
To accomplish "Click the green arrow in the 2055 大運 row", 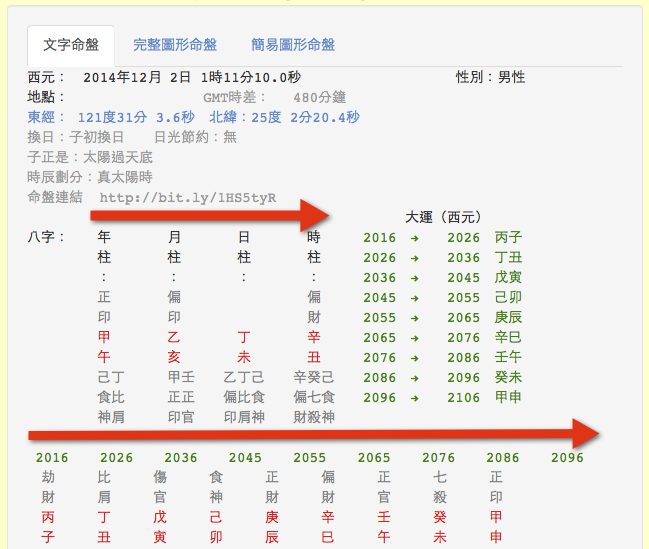I will (415, 318).
